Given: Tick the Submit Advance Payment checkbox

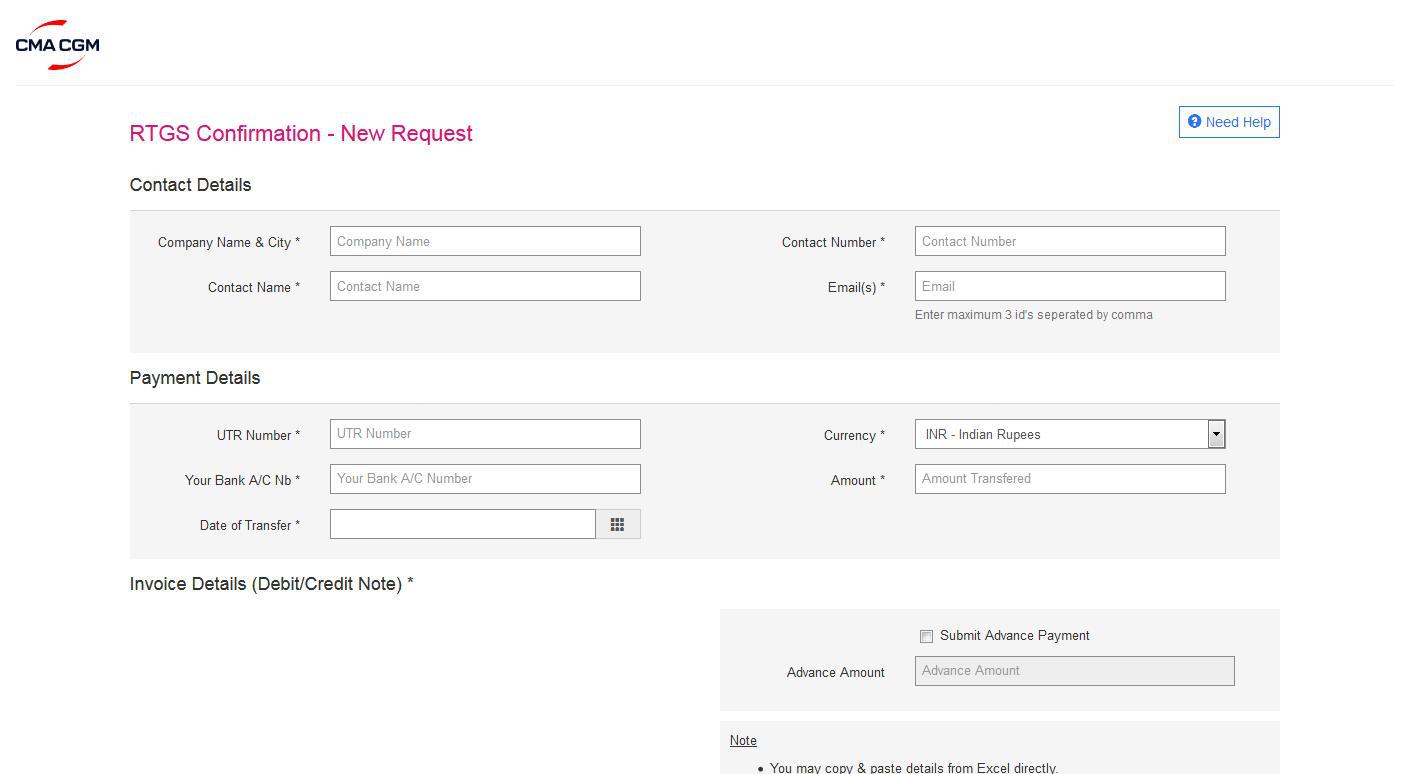Looking at the screenshot, I should tap(926, 636).
